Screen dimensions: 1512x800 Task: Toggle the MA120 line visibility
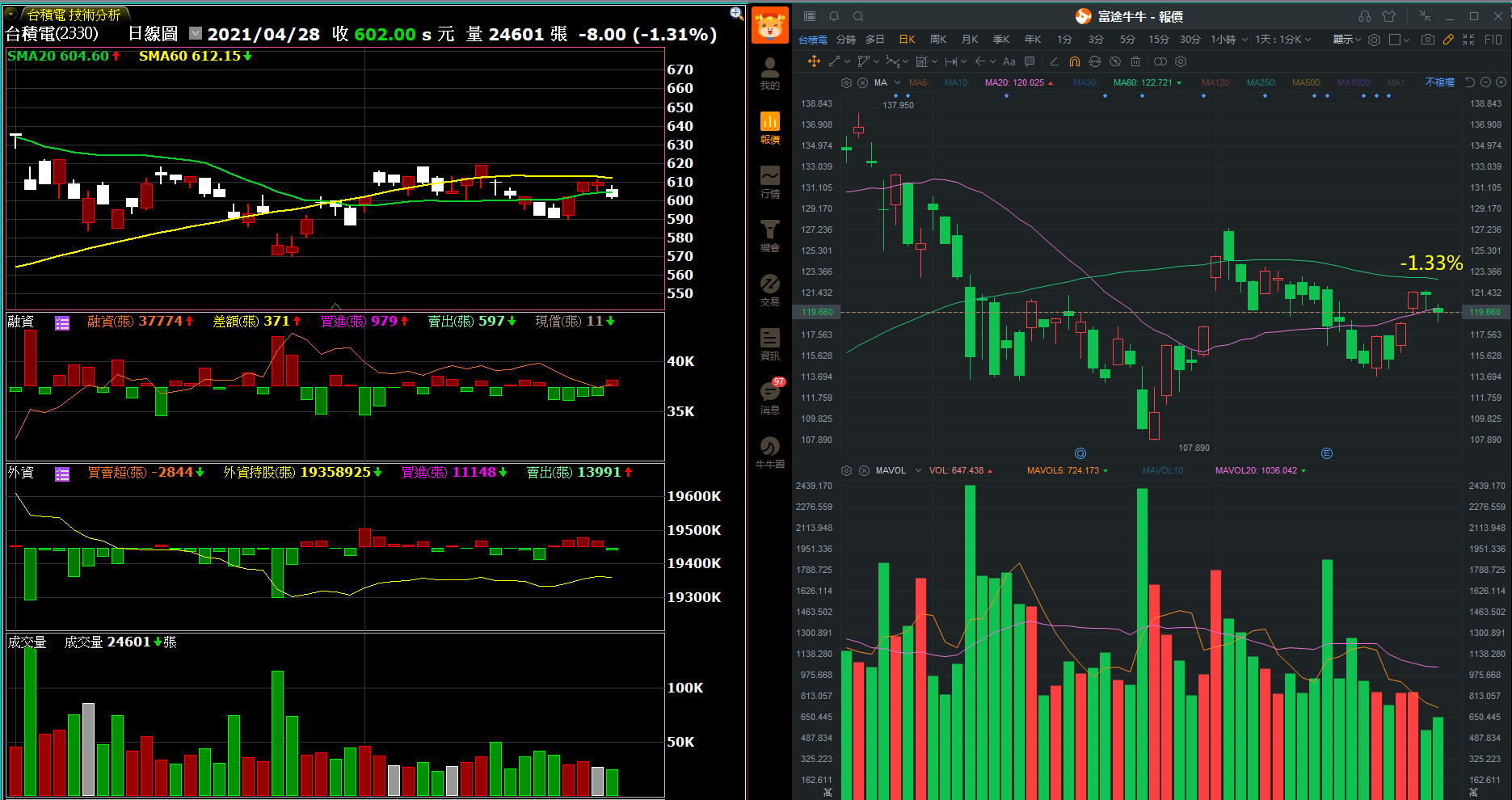[x=1216, y=82]
